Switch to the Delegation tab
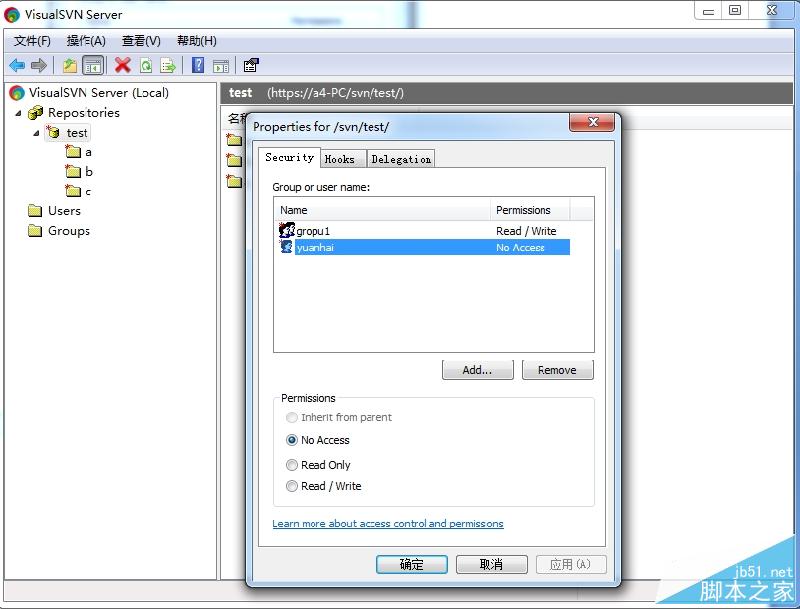 pyautogui.click(x=401, y=159)
